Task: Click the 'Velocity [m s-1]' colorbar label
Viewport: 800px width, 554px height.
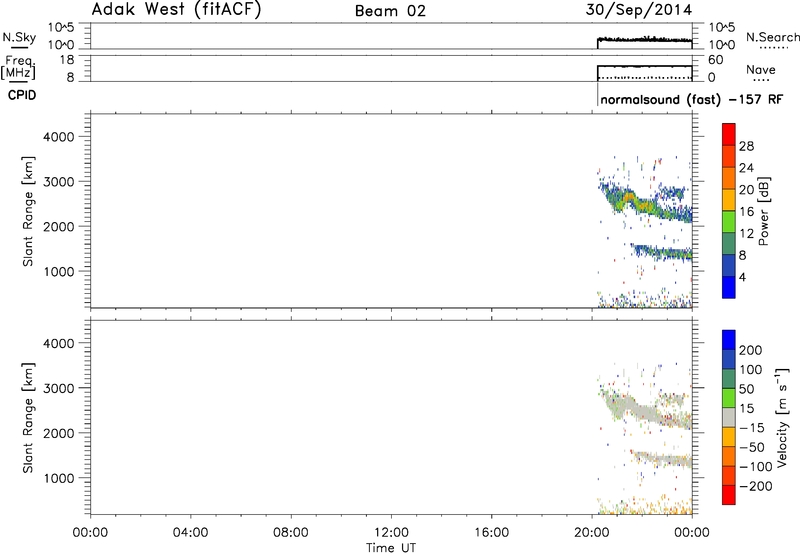Action: (x=782, y=417)
